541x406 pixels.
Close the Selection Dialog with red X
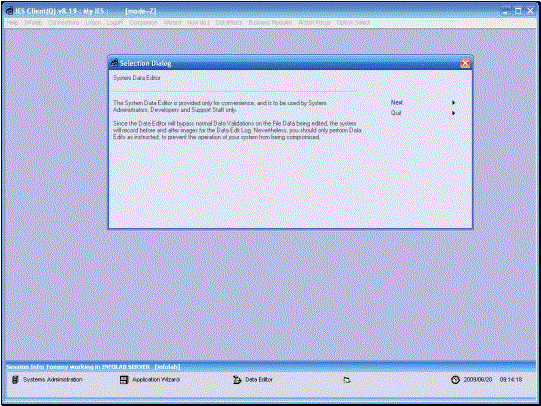pos(465,63)
